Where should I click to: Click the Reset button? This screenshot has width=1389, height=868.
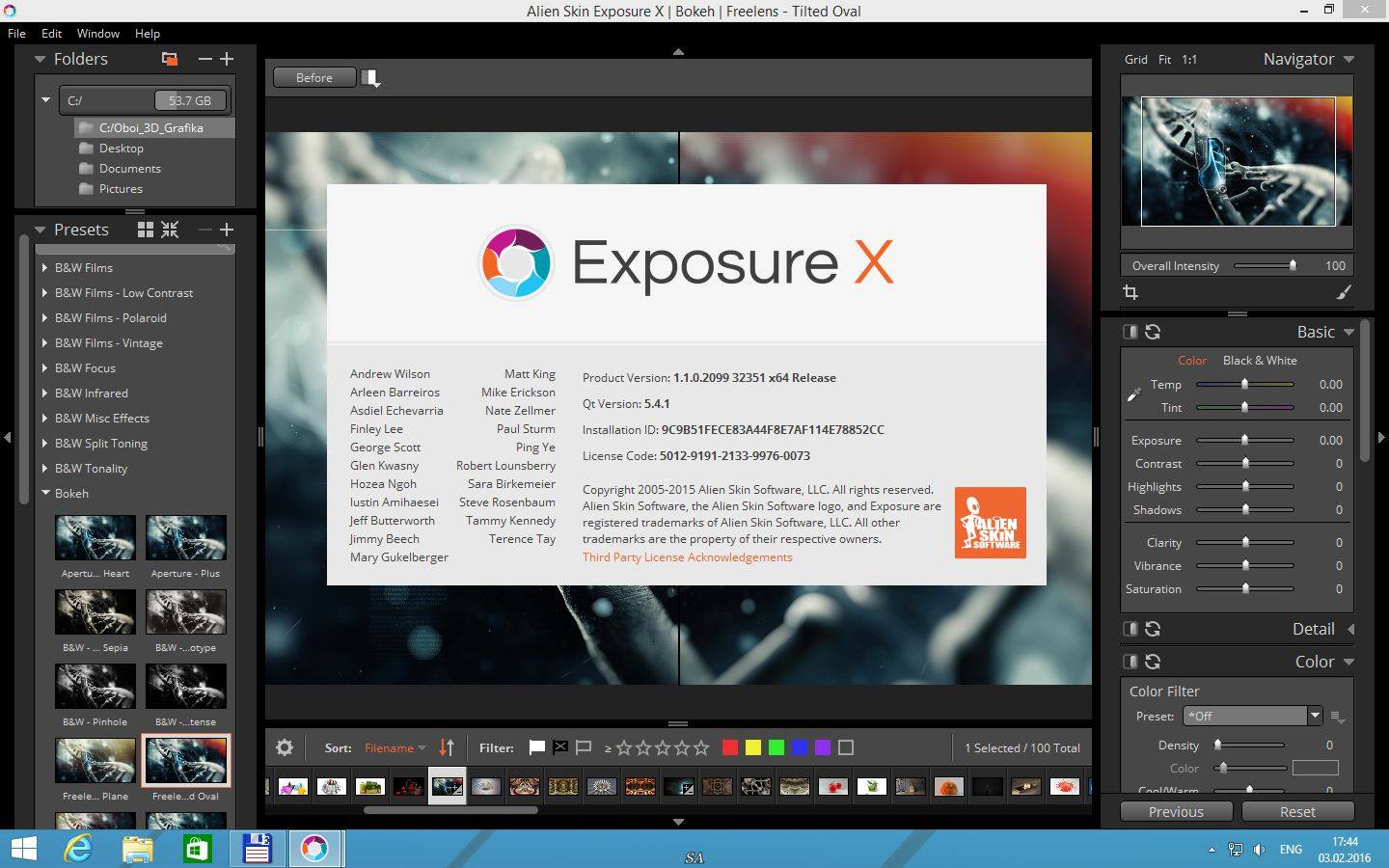pyautogui.click(x=1297, y=812)
